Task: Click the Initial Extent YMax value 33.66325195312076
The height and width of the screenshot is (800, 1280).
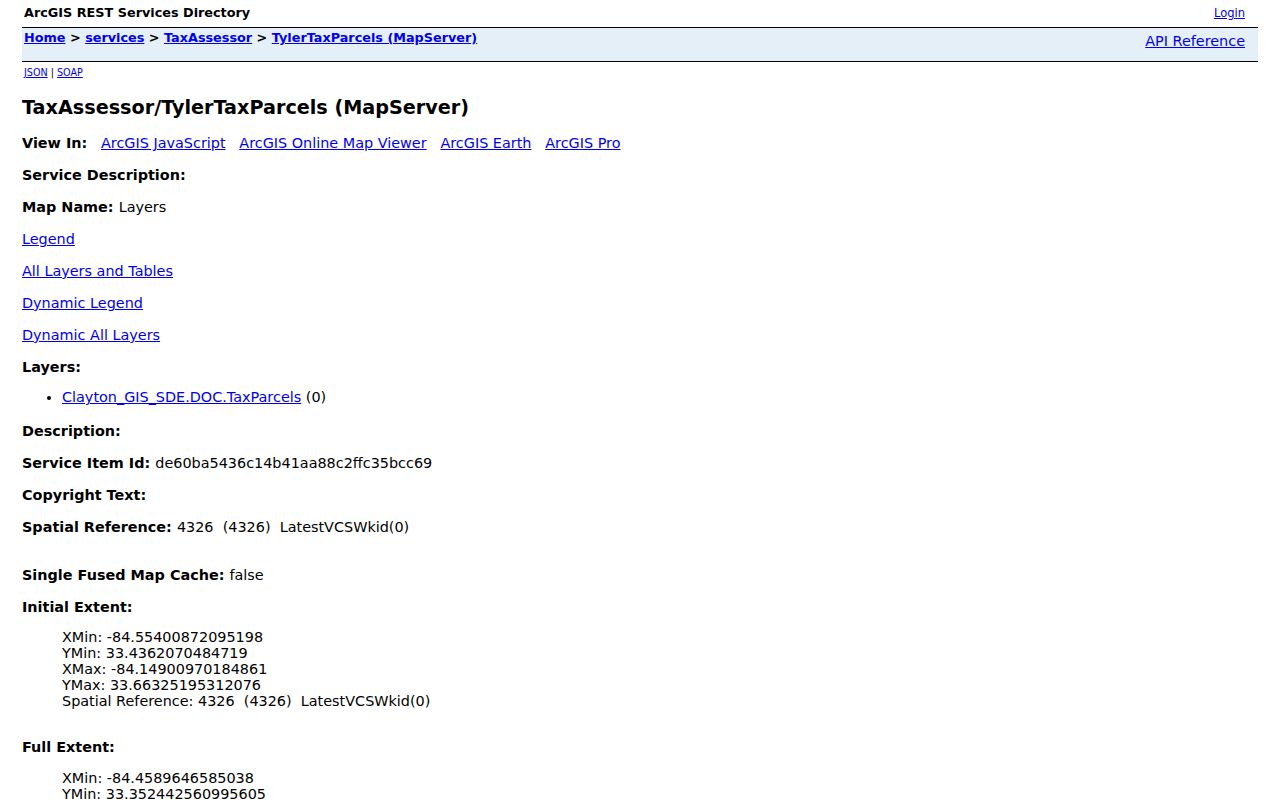Action: pyautogui.click(x=185, y=685)
